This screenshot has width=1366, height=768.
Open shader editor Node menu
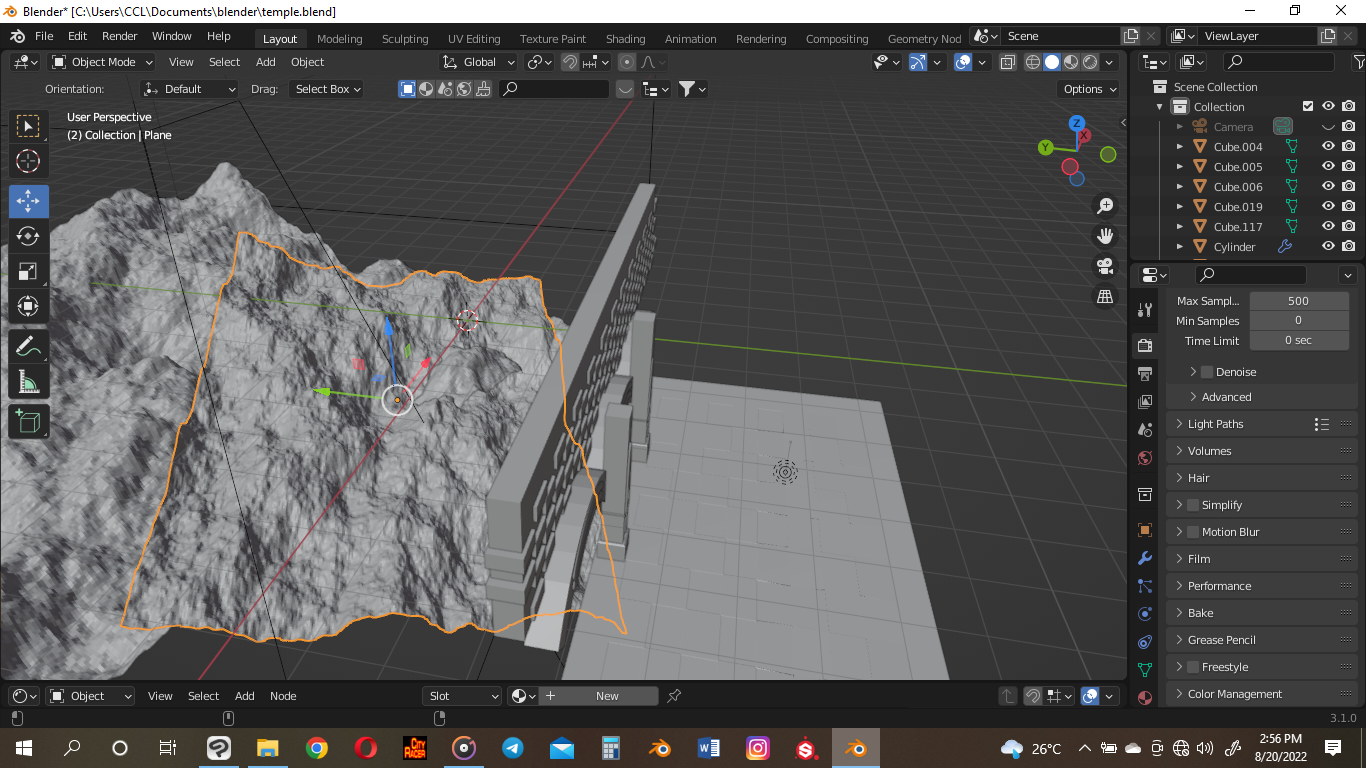pyautogui.click(x=283, y=696)
